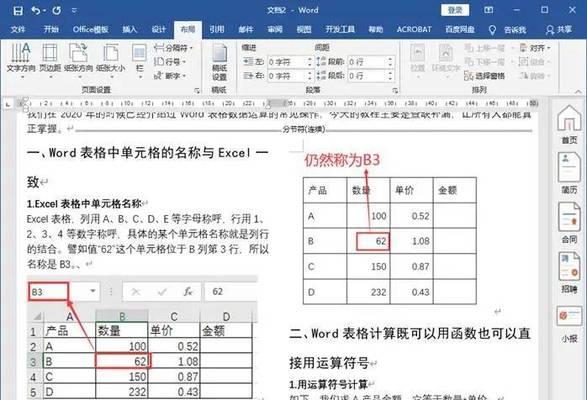Open the 纸张方向 orientation options

(x=78, y=60)
